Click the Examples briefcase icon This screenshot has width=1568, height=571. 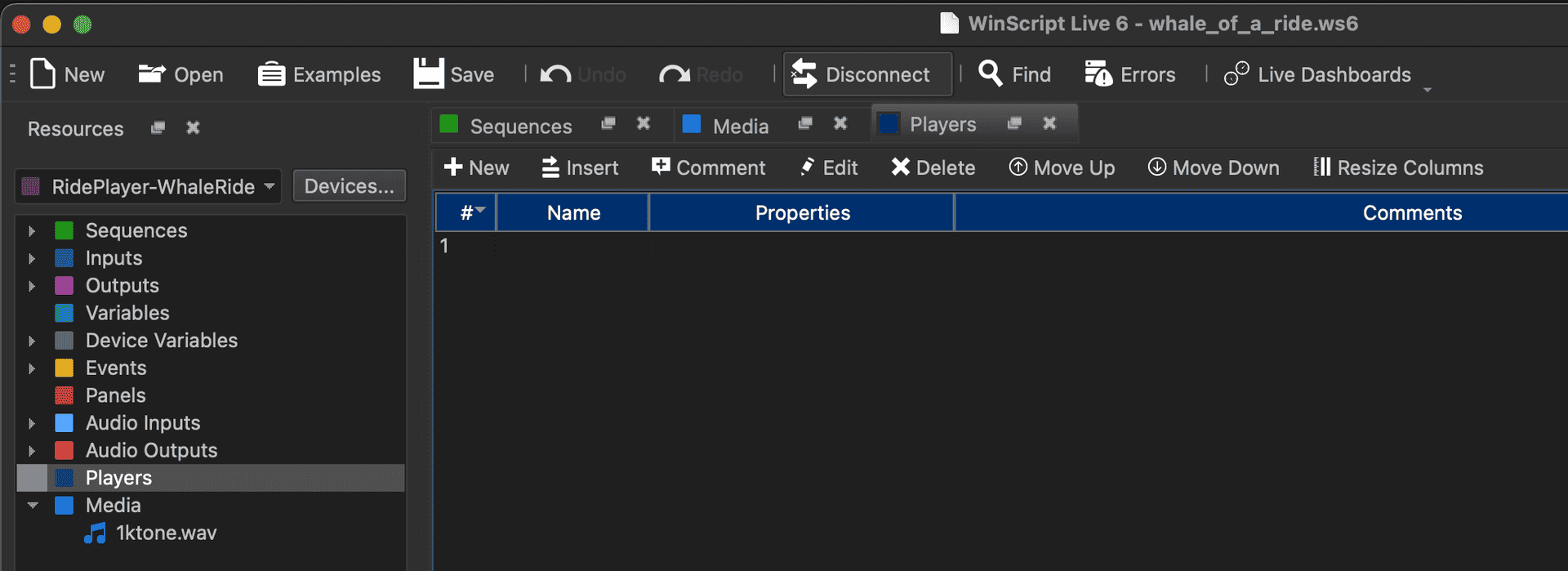point(271,74)
